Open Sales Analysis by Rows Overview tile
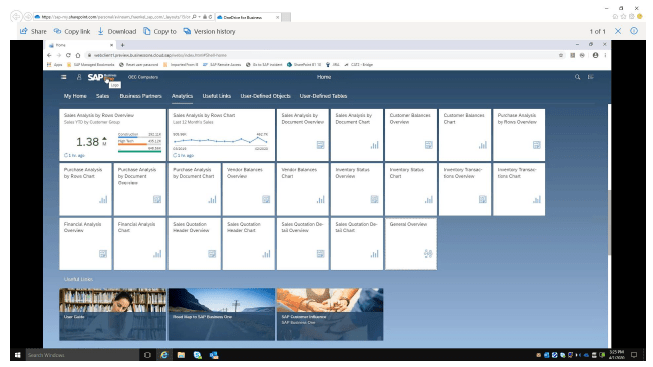The width and height of the screenshot is (653, 367). coord(112,135)
